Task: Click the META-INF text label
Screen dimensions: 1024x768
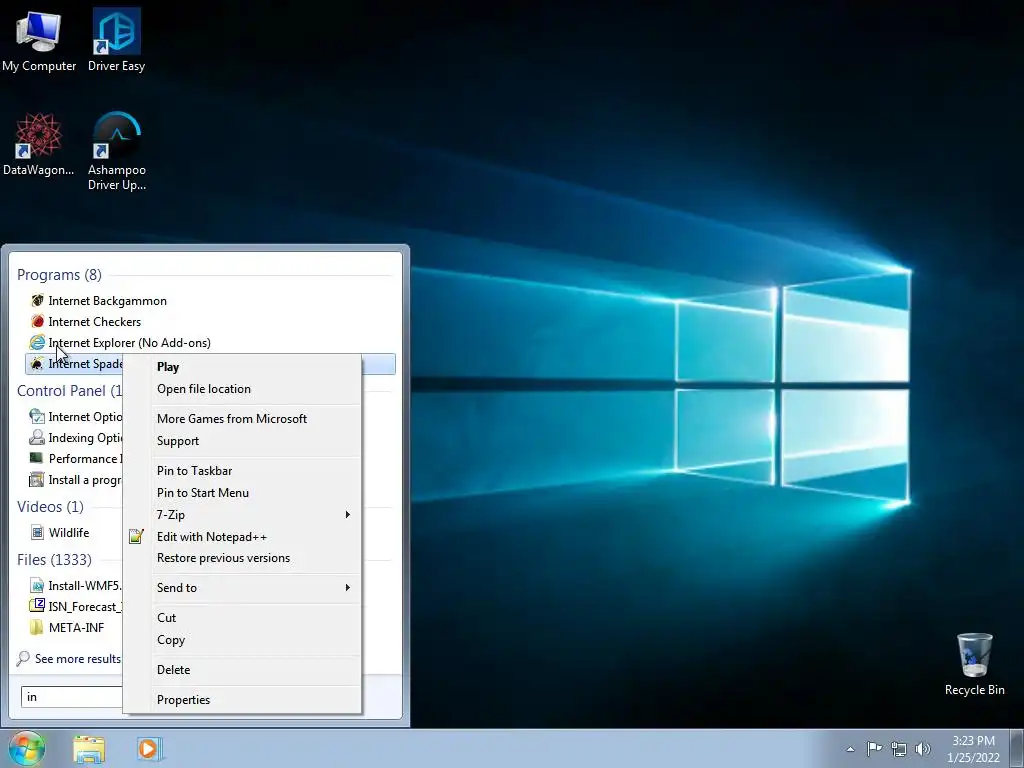Action: 76,628
